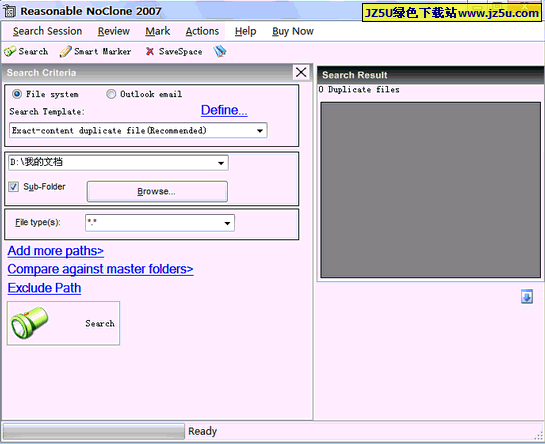The height and width of the screenshot is (444, 545).
Task: Select the File system radio button
Action: 16,94
